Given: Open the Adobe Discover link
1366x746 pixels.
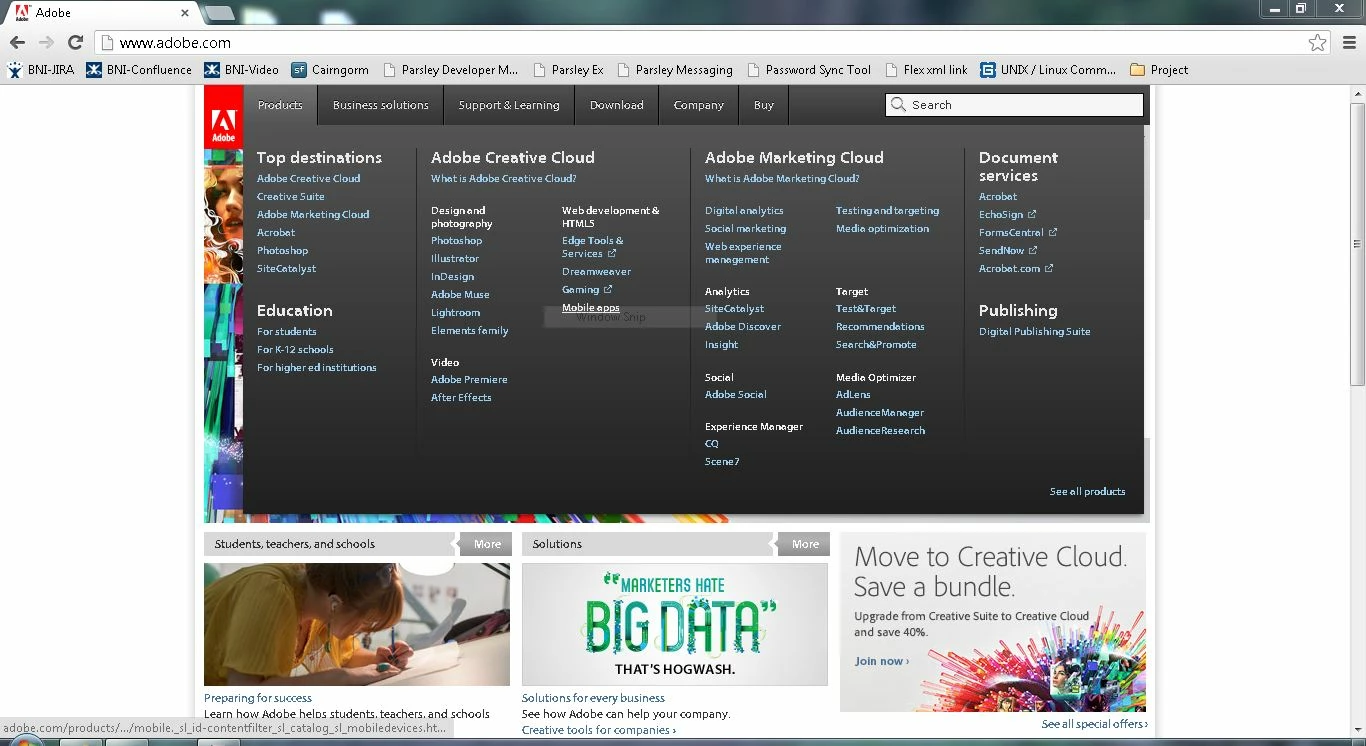Looking at the screenshot, I should point(743,327).
